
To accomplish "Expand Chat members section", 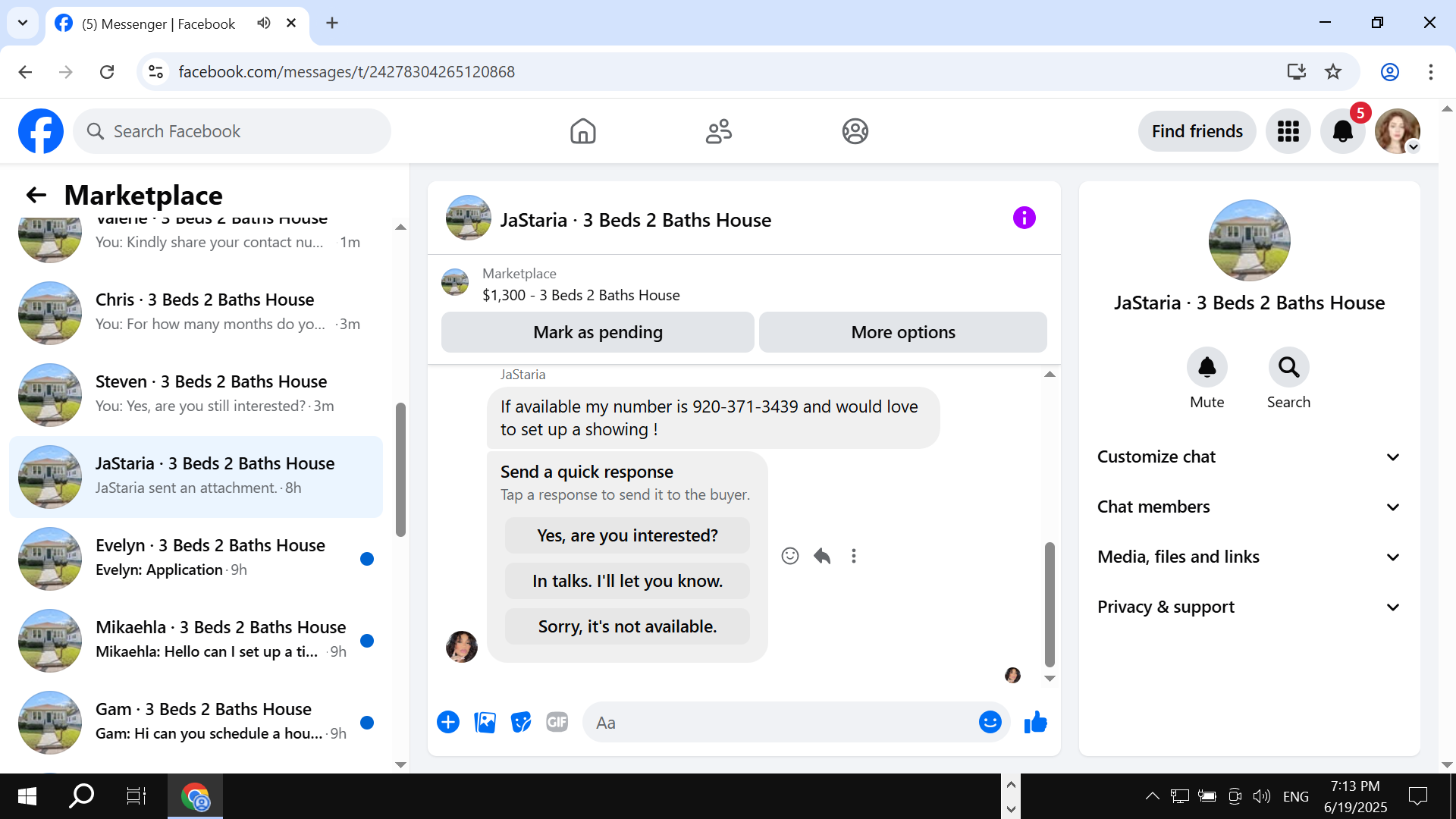I will point(1249,507).
